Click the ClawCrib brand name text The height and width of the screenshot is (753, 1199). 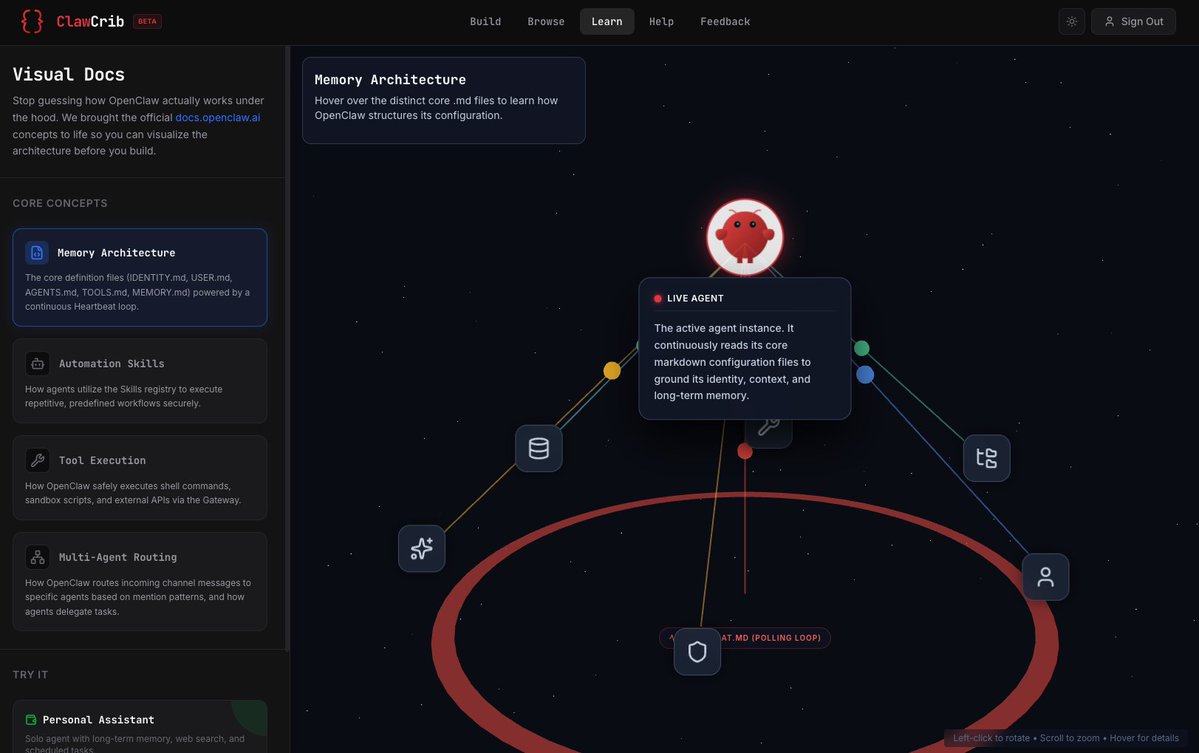pos(90,21)
